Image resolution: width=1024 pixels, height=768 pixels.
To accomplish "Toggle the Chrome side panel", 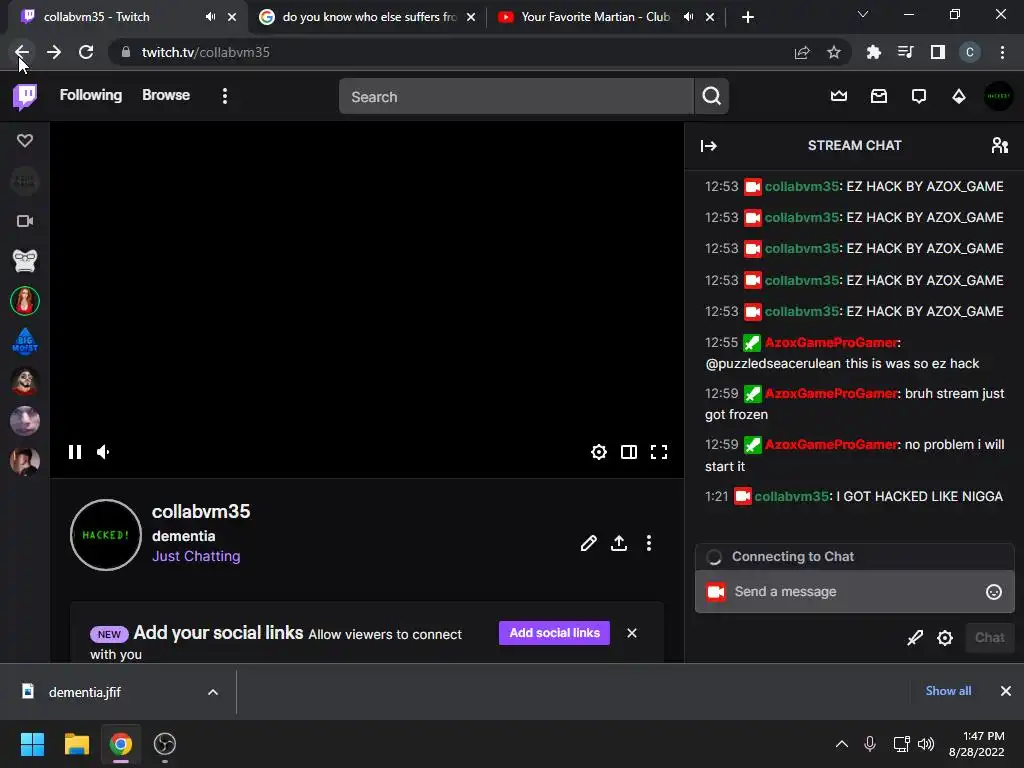I will click(938, 52).
